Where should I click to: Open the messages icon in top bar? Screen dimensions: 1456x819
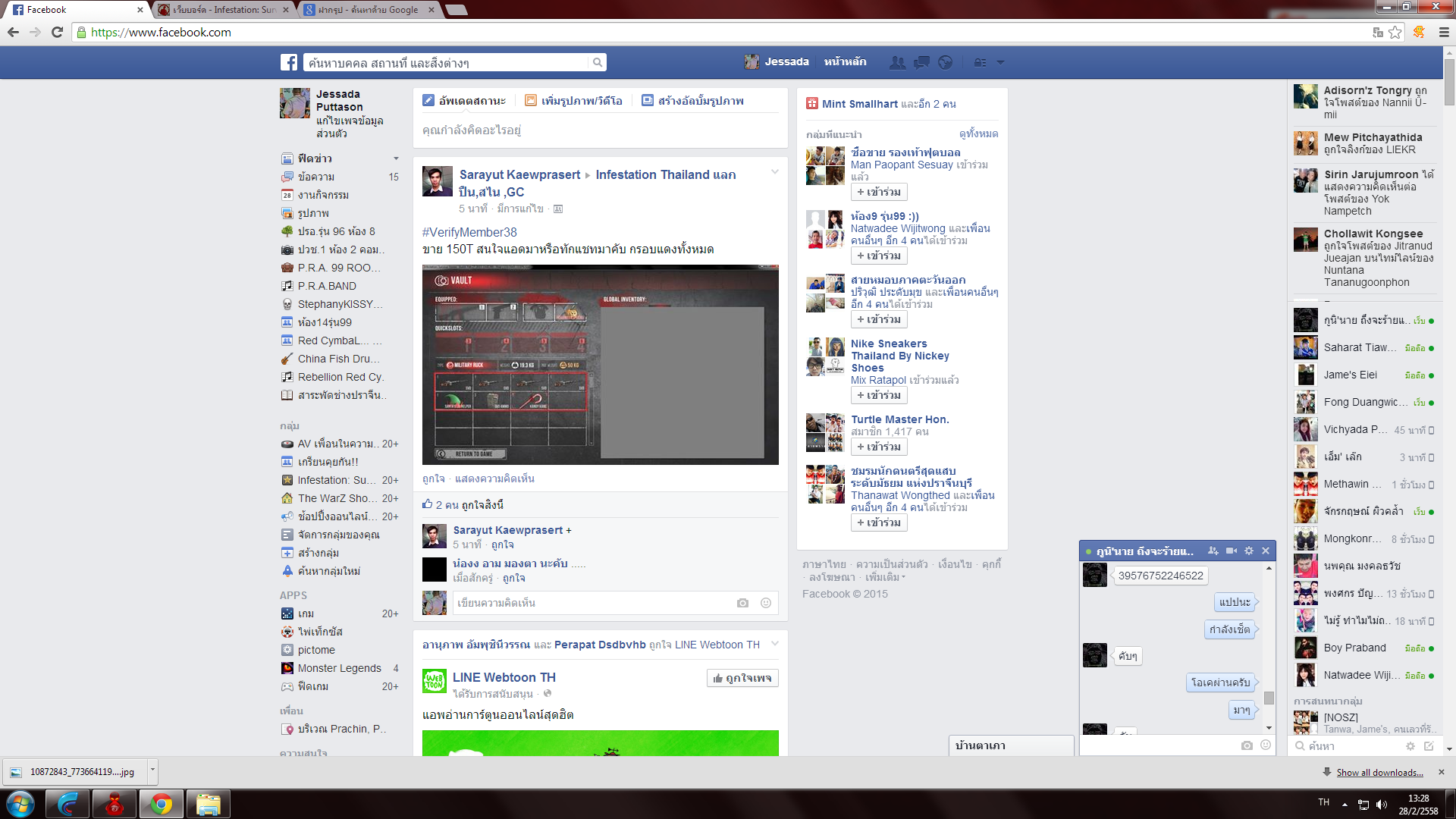[x=921, y=62]
